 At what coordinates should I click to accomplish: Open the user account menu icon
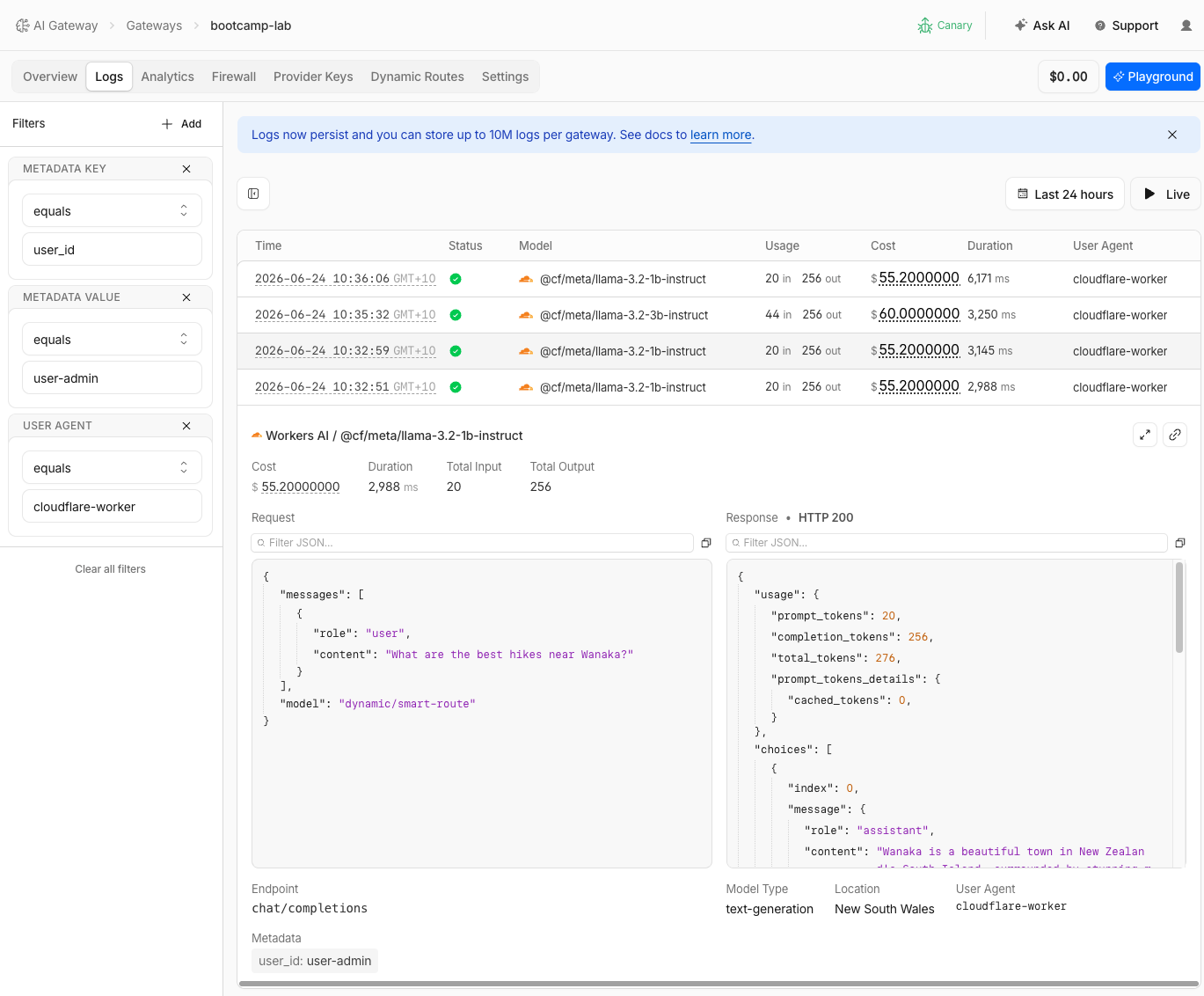1186,26
